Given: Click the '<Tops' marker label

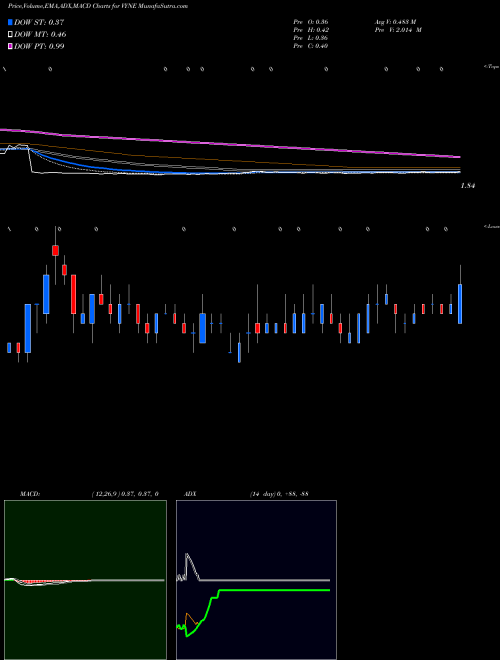Looking at the screenshot, I should point(491,67).
